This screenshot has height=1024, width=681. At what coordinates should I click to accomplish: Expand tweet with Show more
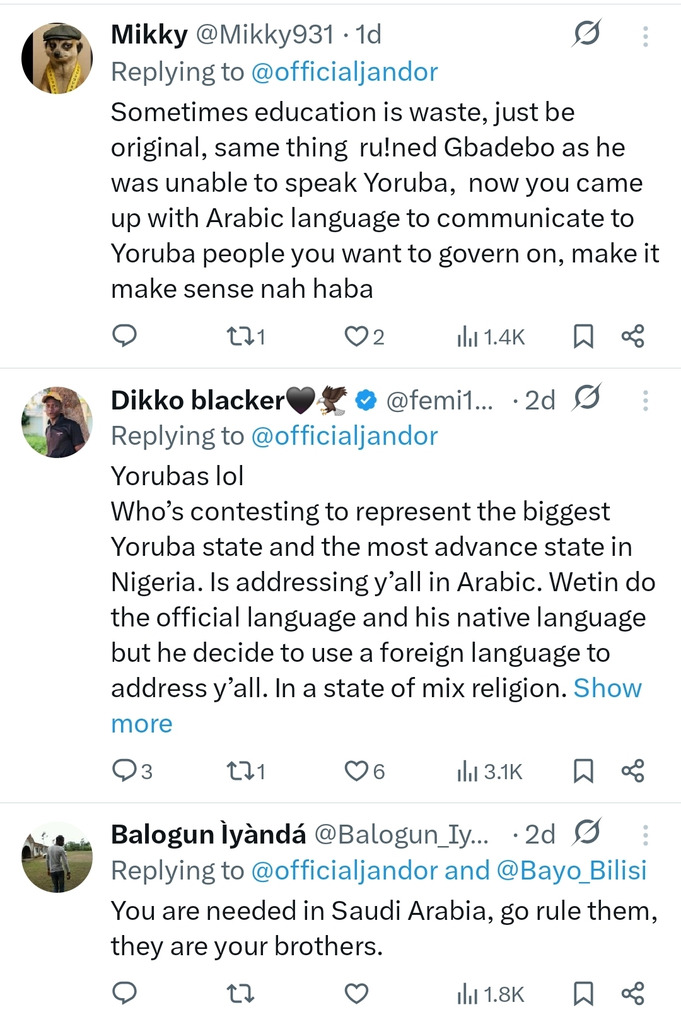pyautogui.click(x=607, y=688)
